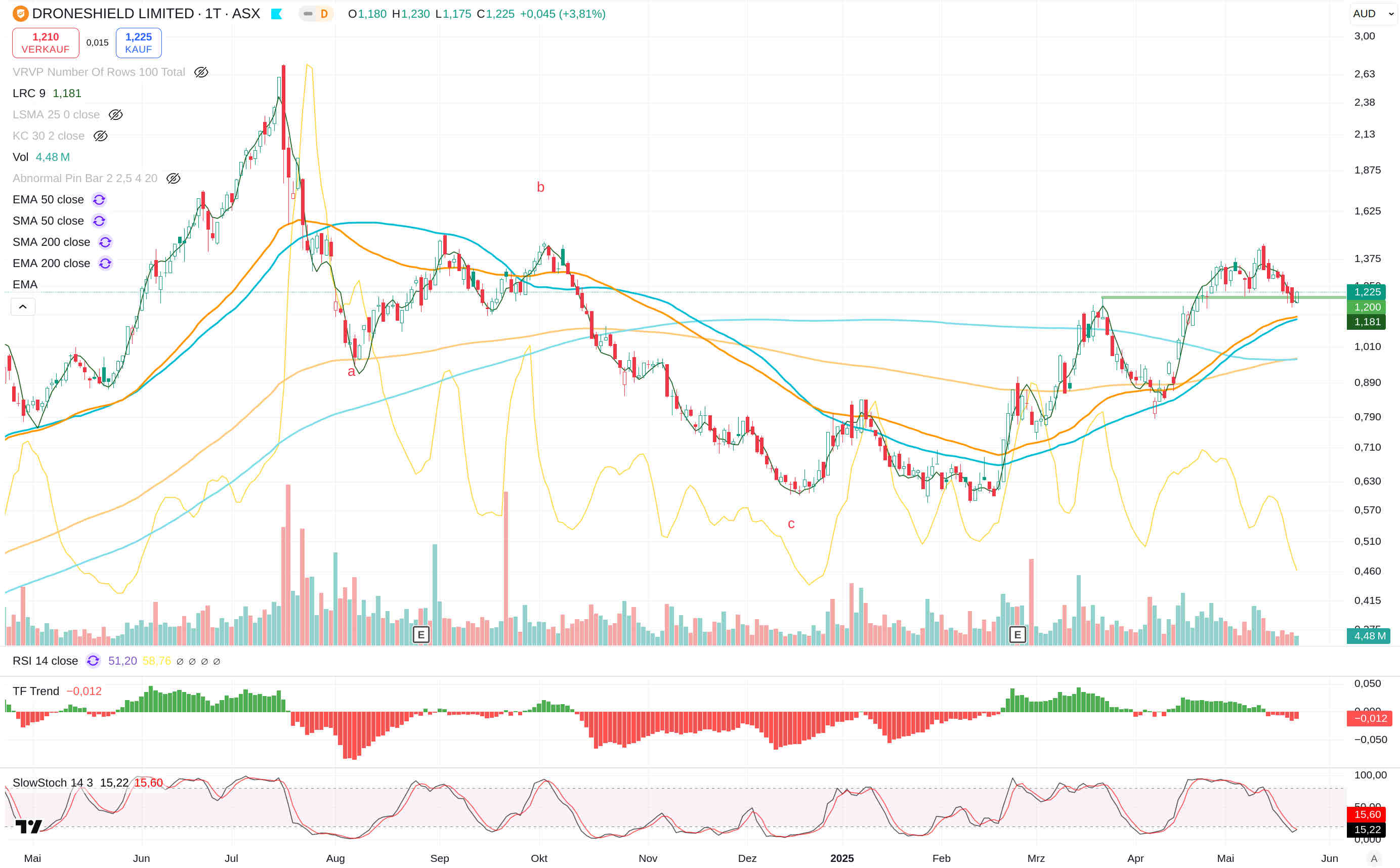Click the refresh icon beside EMA 50 close
The height and width of the screenshot is (868, 1400).
pyautogui.click(x=99, y=200)
